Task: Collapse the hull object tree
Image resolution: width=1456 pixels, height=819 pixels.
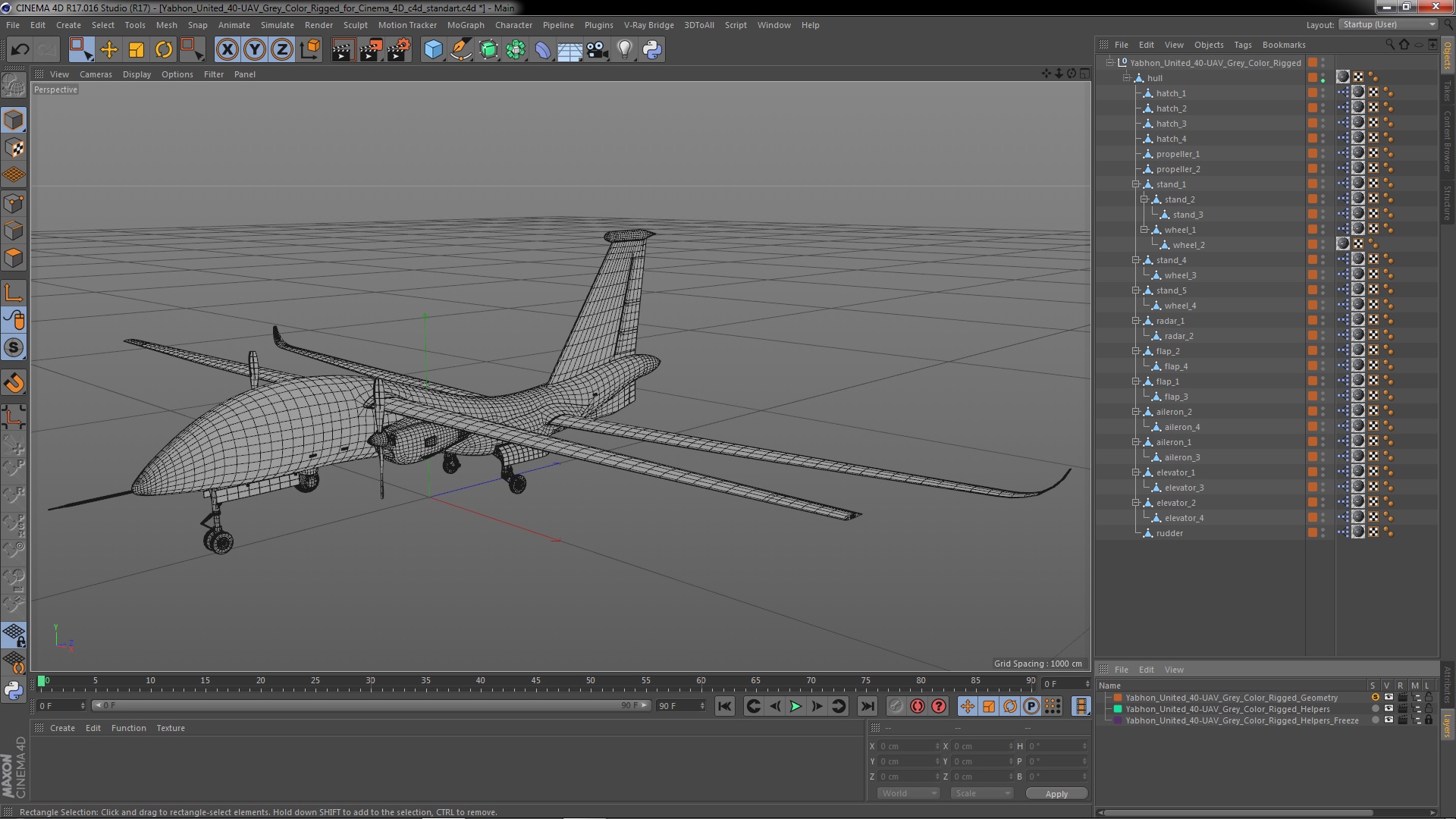Action: click(1128, 78)
